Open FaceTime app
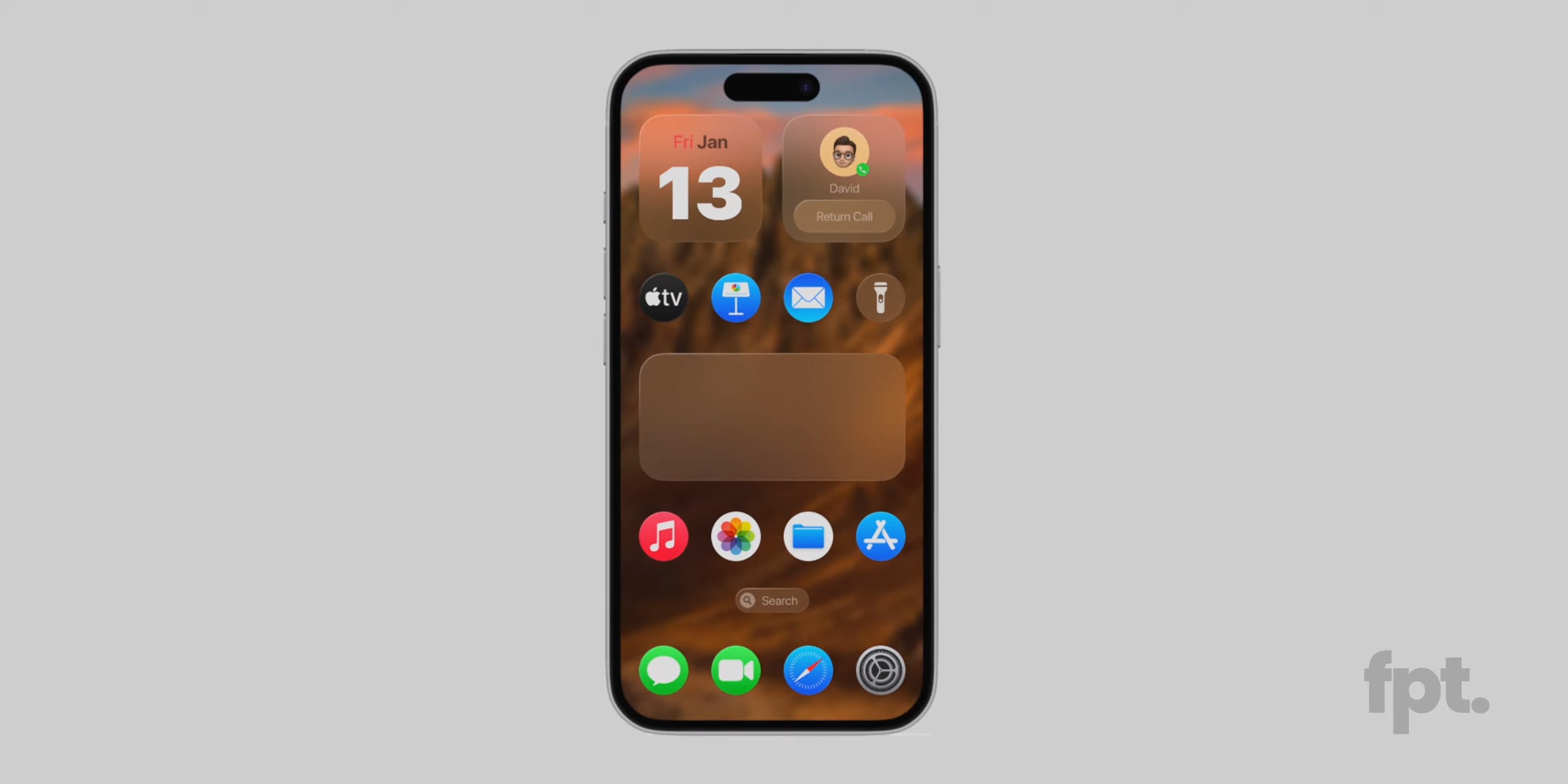 tap(736, 670)
